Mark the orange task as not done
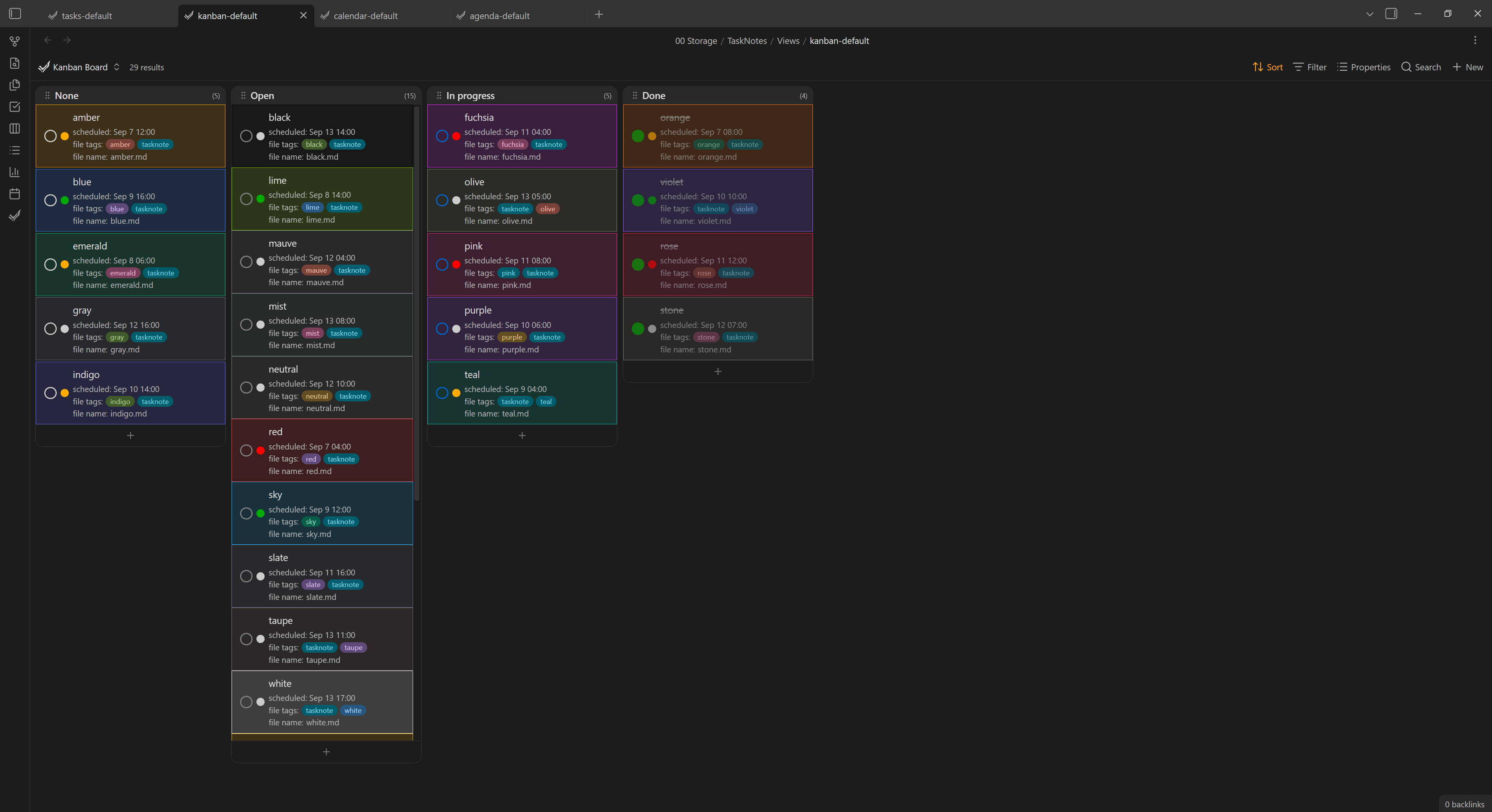The height and width of the screenshot is (812, 1492). click(x=638, y=136)
